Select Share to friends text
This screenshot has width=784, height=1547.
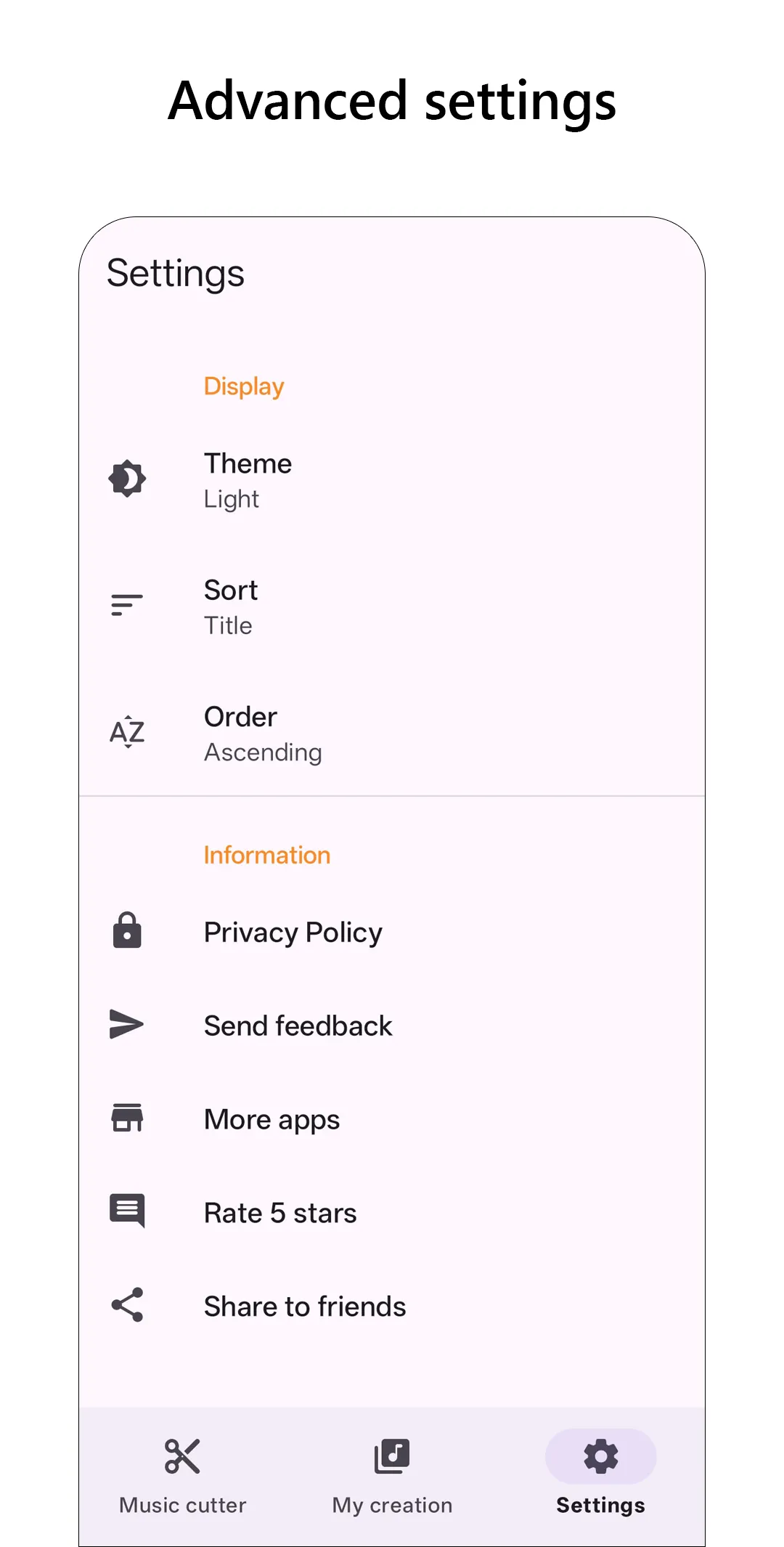click(305, 1307)
